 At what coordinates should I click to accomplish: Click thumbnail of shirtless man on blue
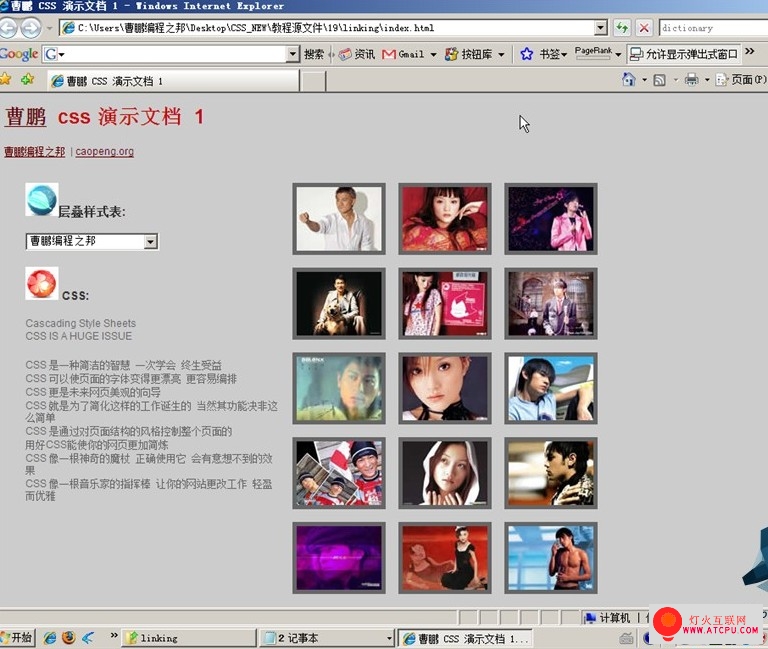point(551,558)
